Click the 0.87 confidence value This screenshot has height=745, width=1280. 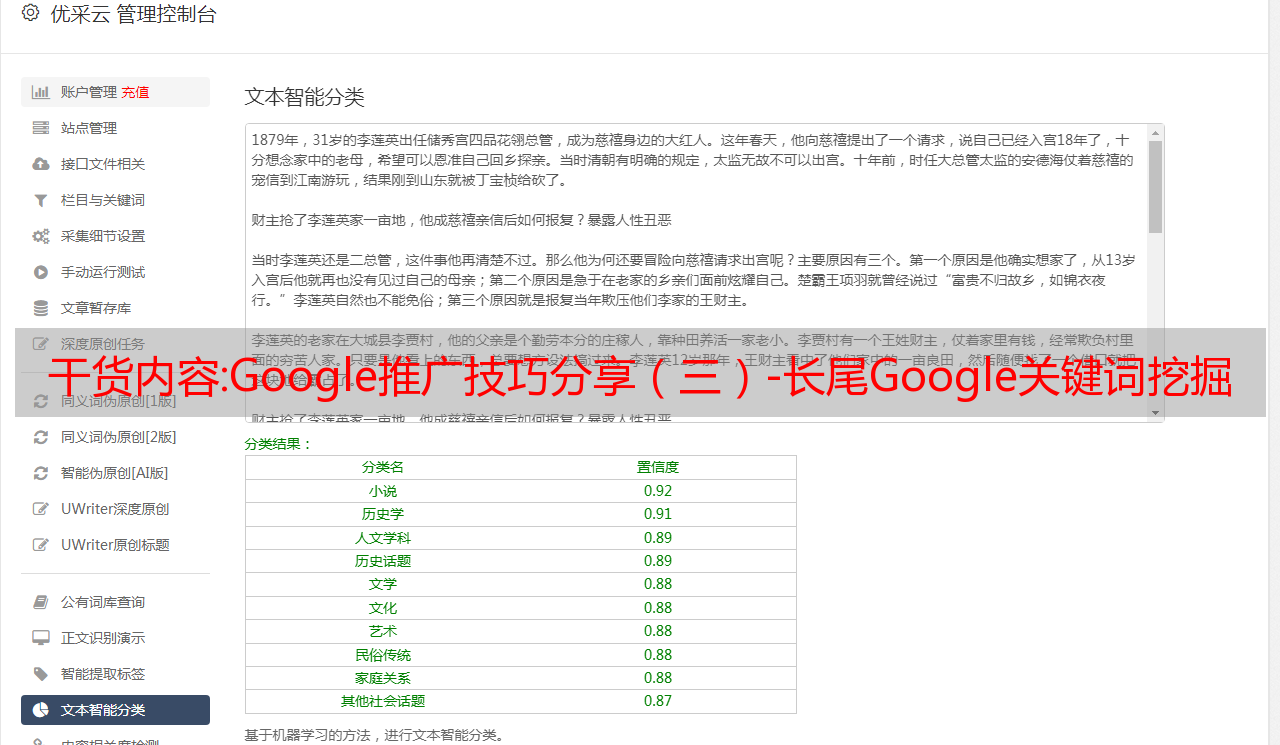click(x=658, y=701)
